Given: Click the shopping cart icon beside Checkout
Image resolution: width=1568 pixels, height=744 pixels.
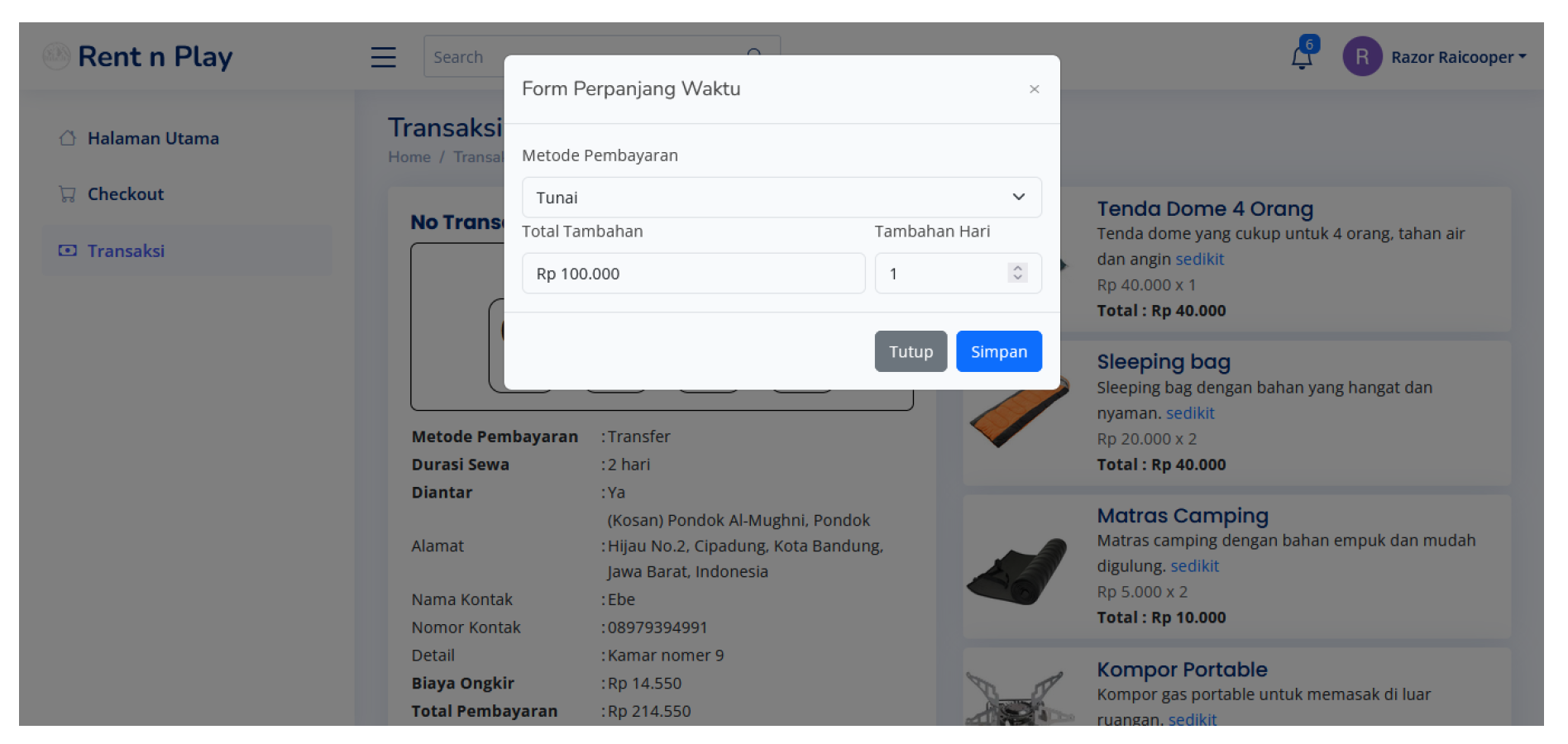Looking at the screenshot, I should tap(70, 193).
